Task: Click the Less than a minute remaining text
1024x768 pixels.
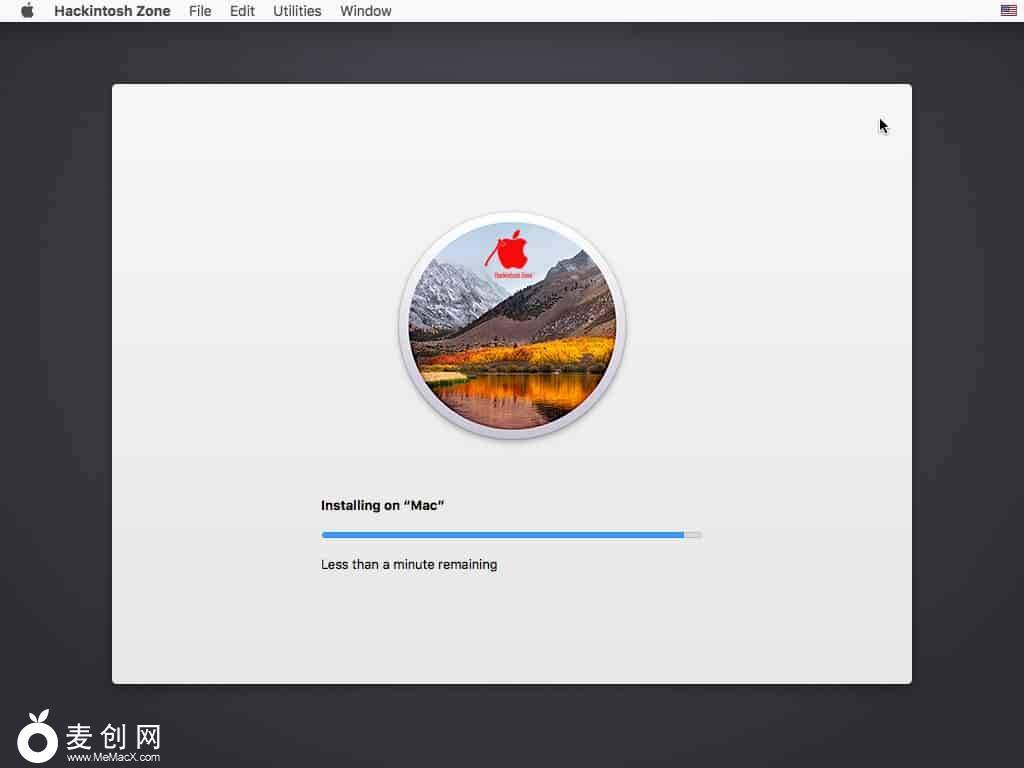Action: click(x=409, y=565)
